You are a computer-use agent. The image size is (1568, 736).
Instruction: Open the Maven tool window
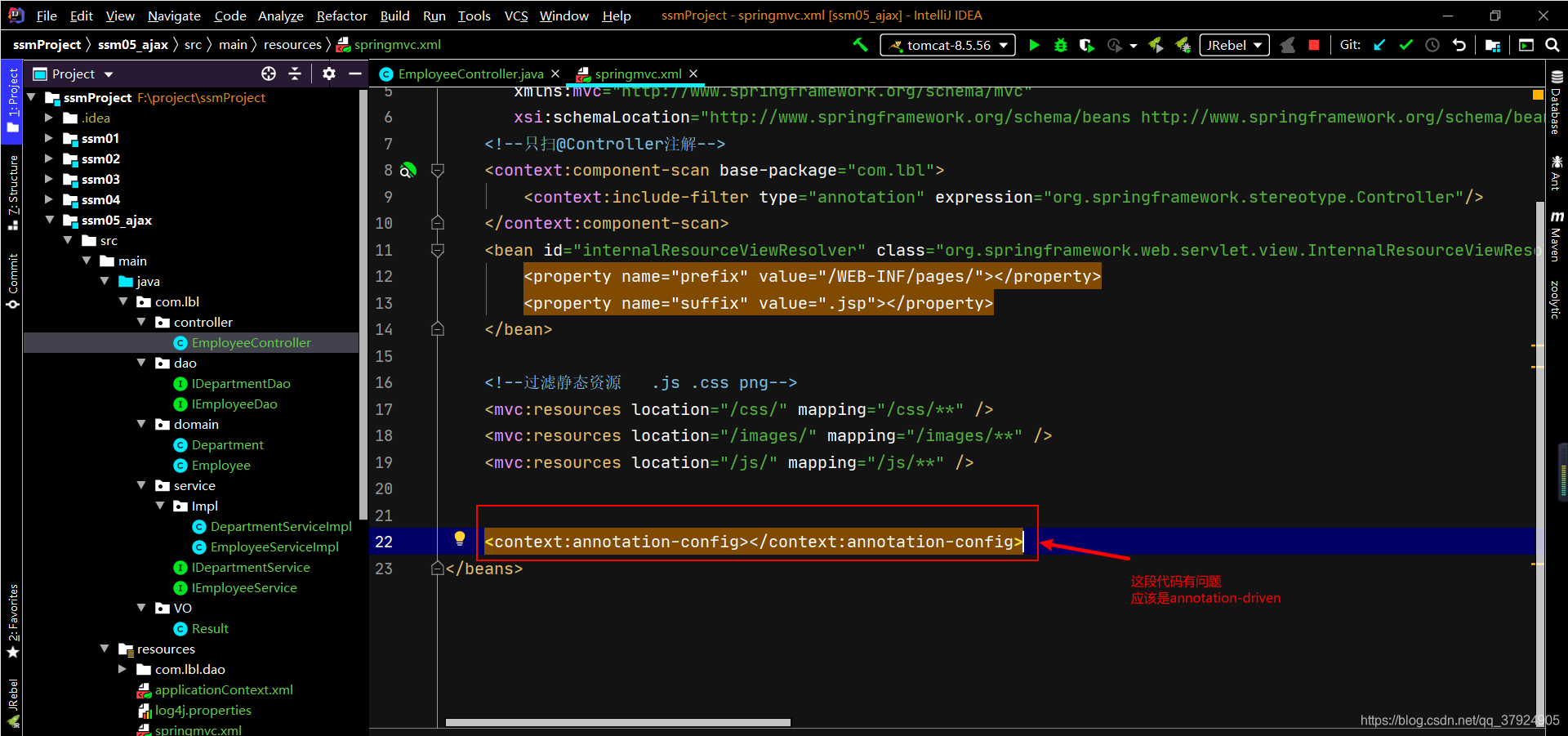(x=1557, y=236)
